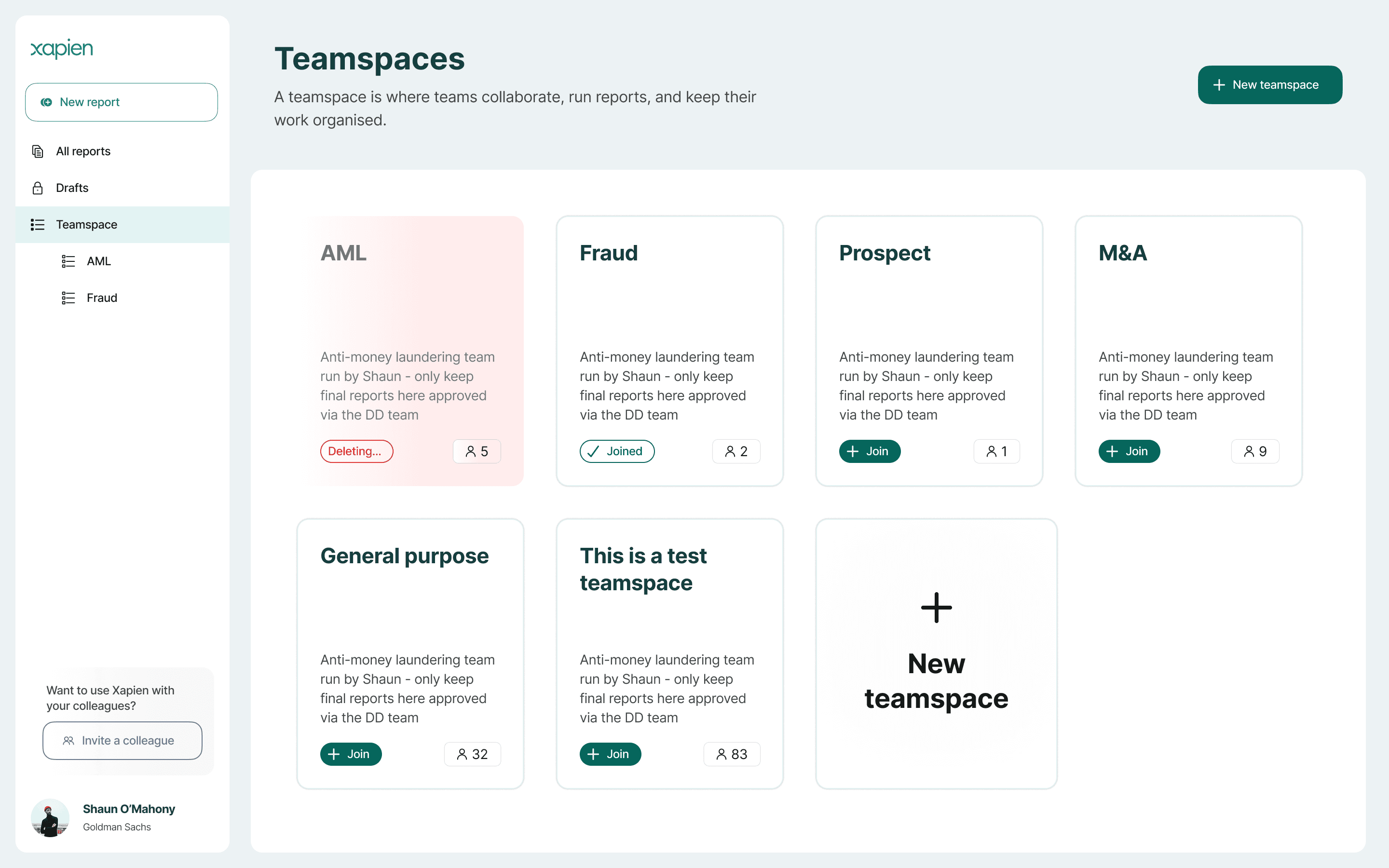Click the AML sidebar list icon
Image resolution: width=1389 pixels, height=868 pixels.
[x=68, y=261]
